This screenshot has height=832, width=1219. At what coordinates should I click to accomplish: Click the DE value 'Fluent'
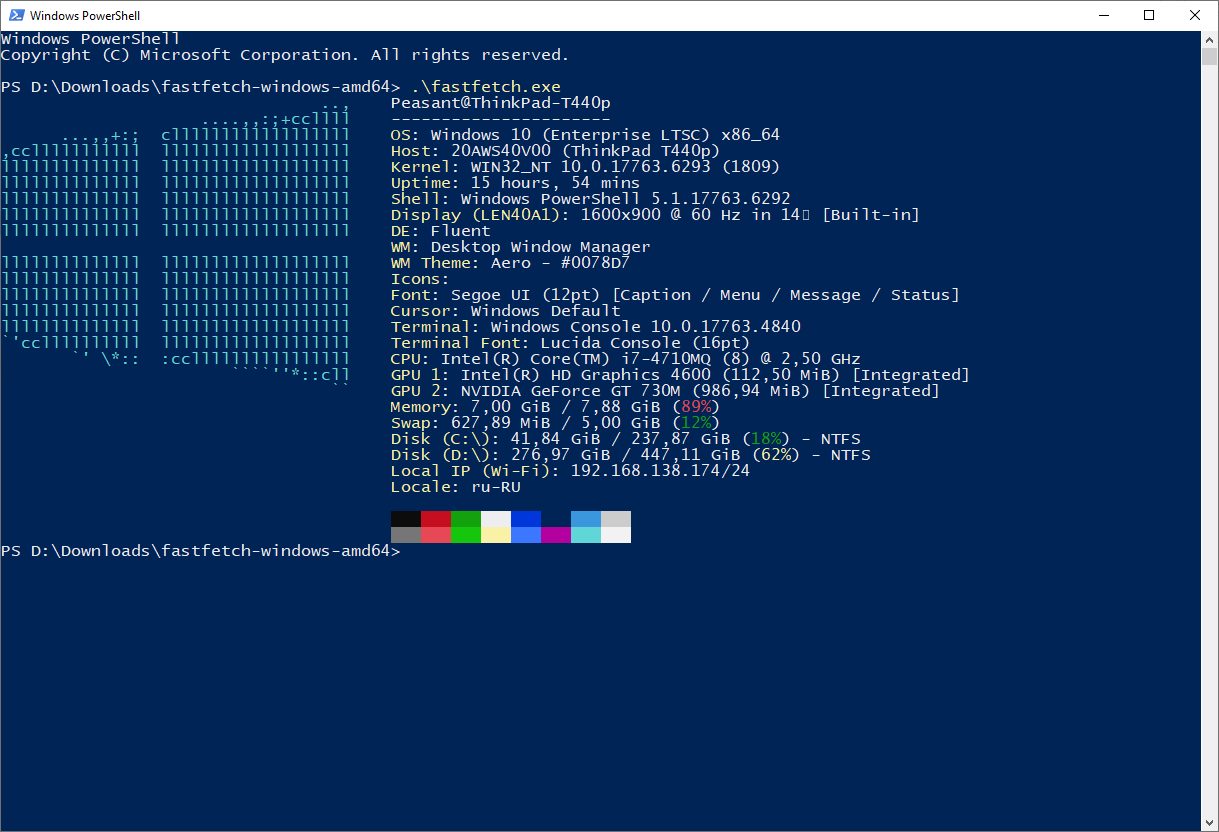[461, 231]
